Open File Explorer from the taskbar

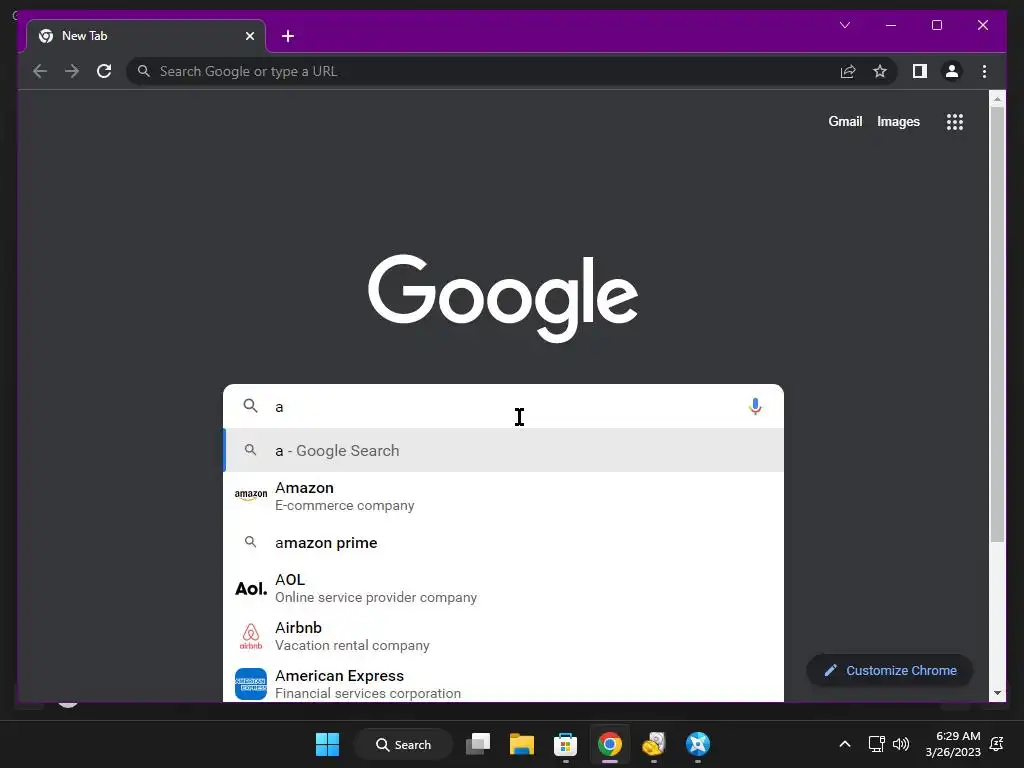[x=522, y=744]
